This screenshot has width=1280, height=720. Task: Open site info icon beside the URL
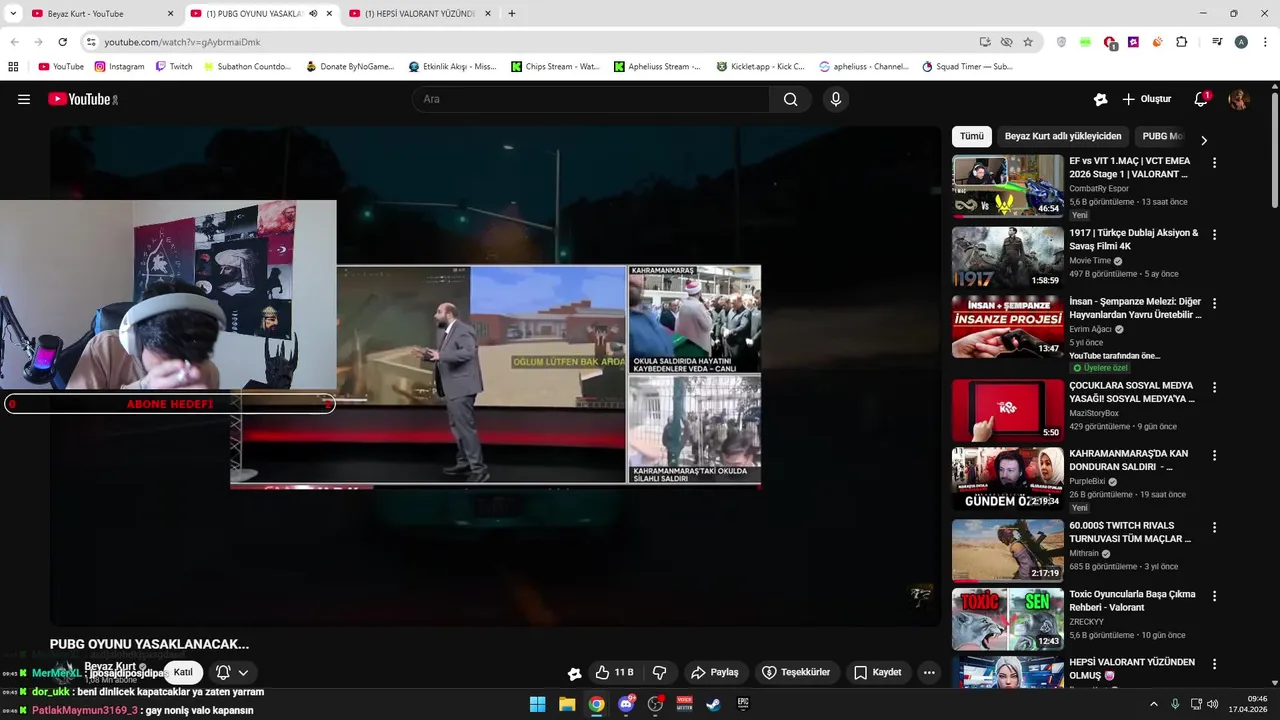point(90,42)
